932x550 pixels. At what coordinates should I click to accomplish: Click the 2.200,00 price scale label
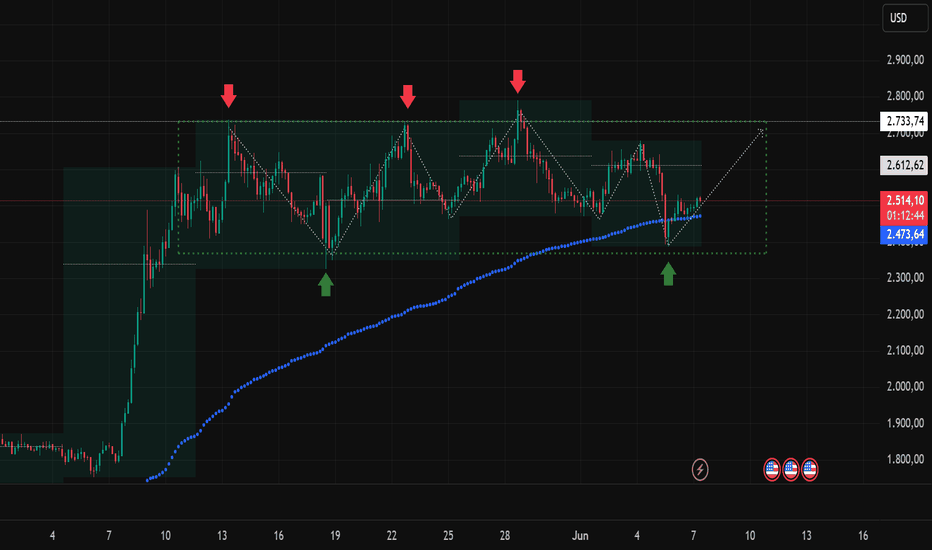tap(905, 314)
